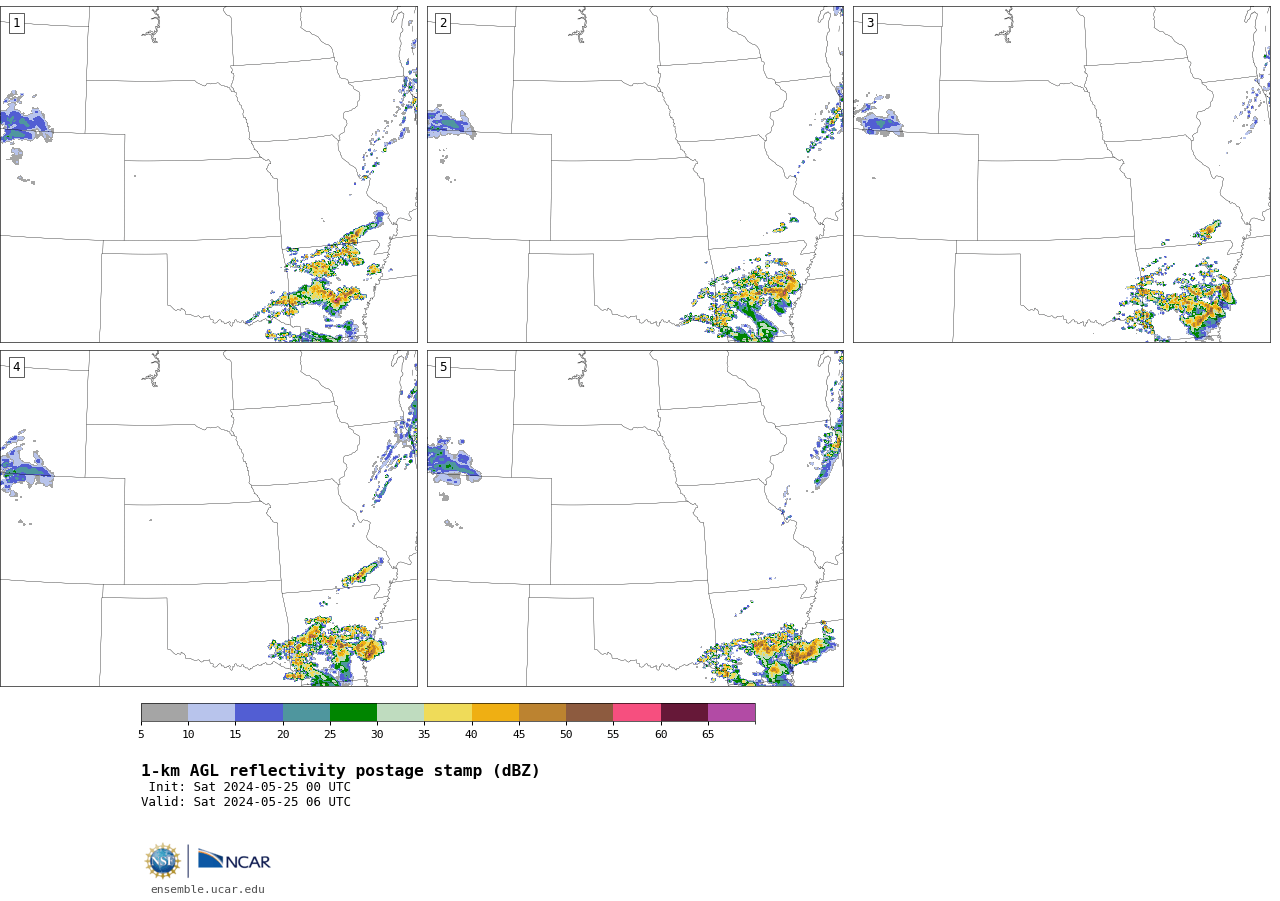Screen dimensions: 1280x901
Task: Open ensemble member 5 reflectivity map
Action: coord(635,518)
